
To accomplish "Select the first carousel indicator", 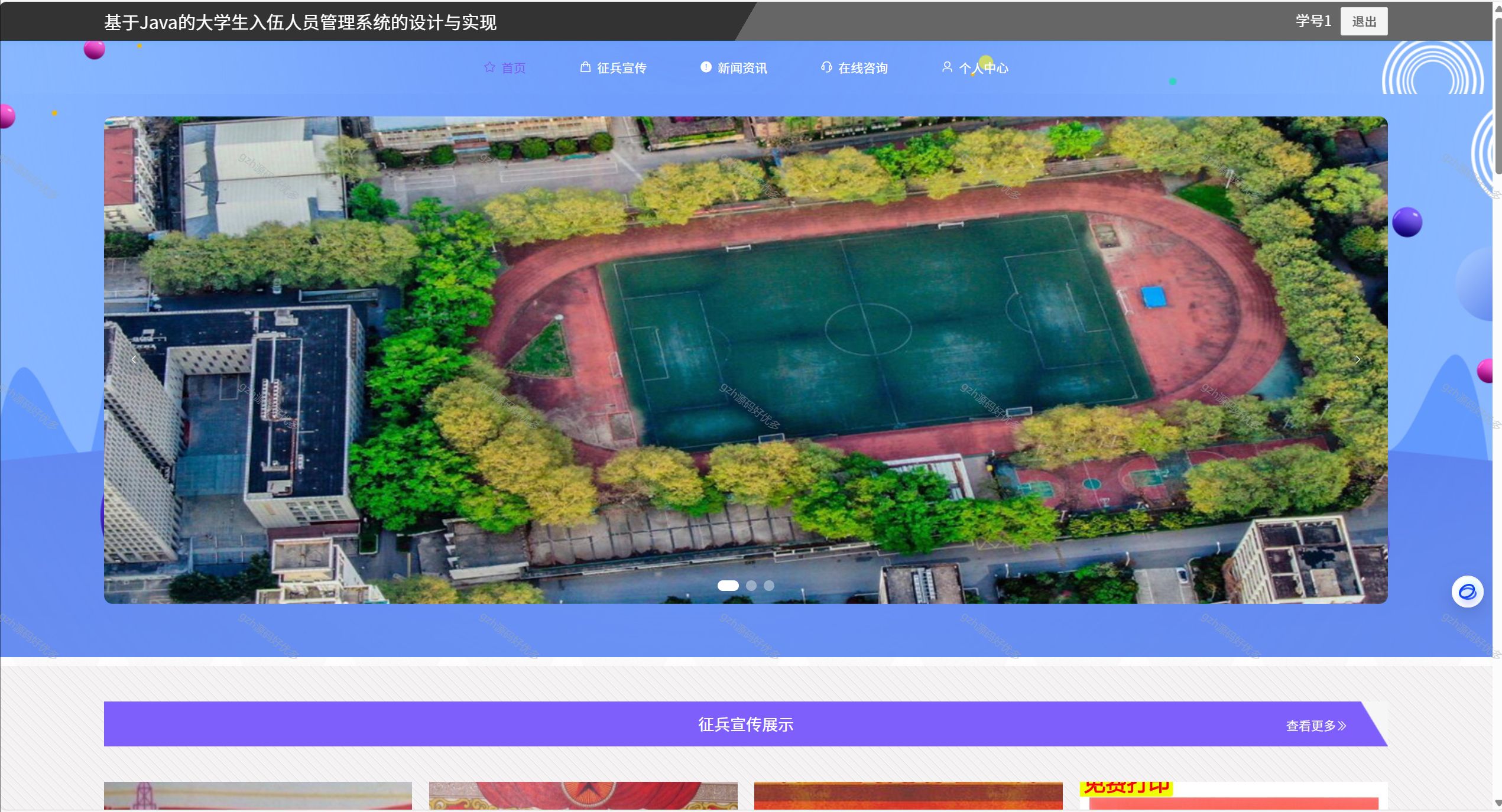I will tap(728, 586).
